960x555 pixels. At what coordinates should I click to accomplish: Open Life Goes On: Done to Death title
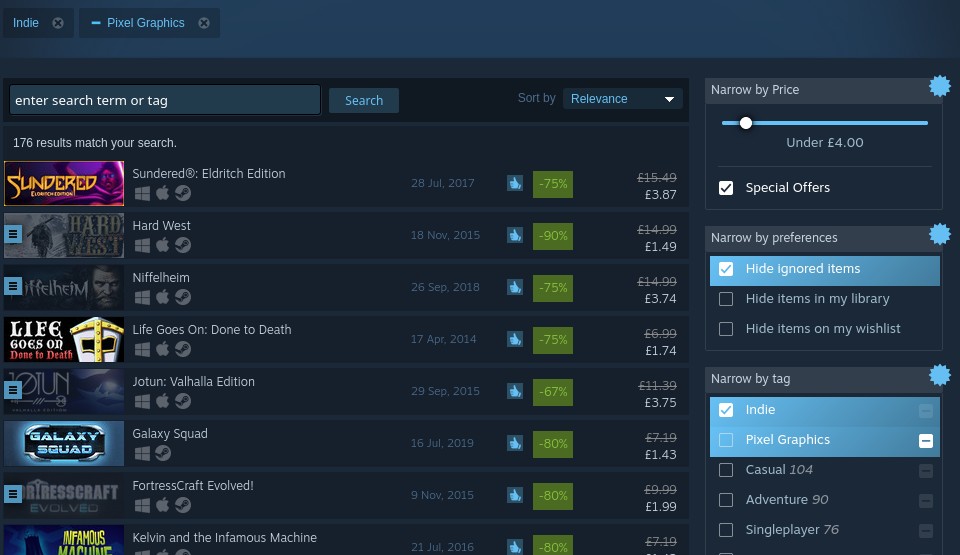click(x=212, y=330)
